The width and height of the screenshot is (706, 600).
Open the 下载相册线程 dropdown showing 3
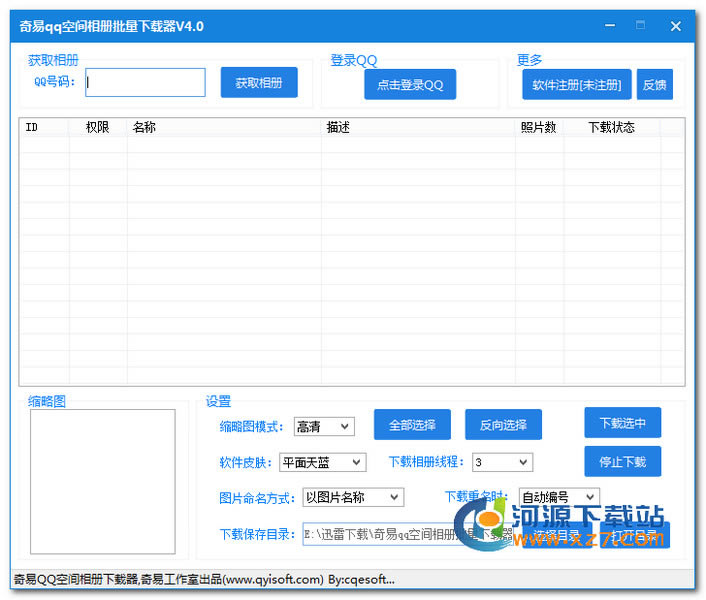tap(502, 462)
